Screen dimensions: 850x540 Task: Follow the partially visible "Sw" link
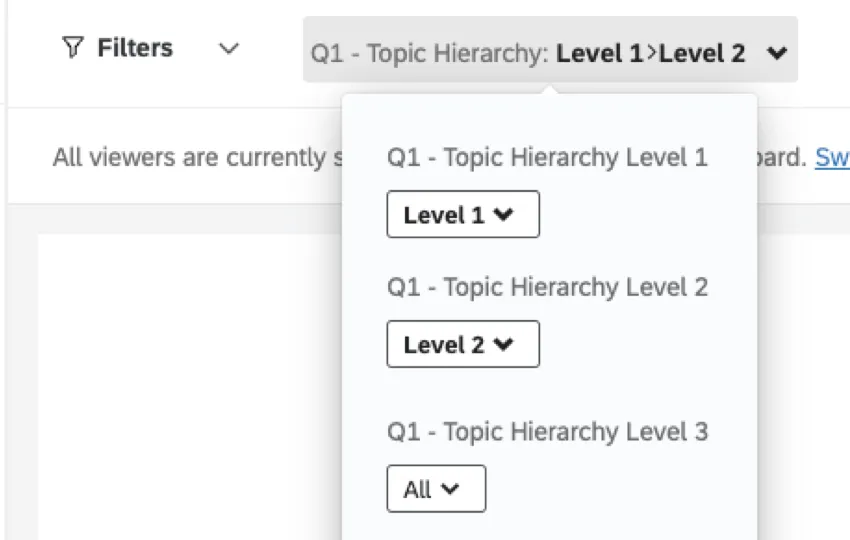tap(832, 158)
